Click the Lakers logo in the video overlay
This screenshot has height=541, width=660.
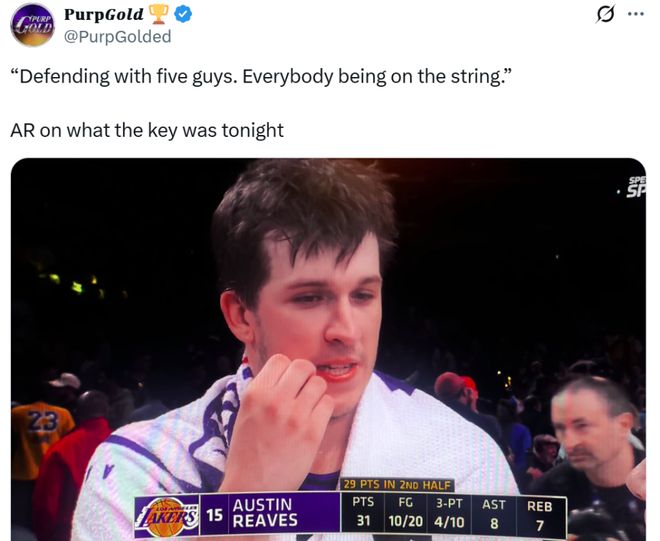click(x=167, y=517)
